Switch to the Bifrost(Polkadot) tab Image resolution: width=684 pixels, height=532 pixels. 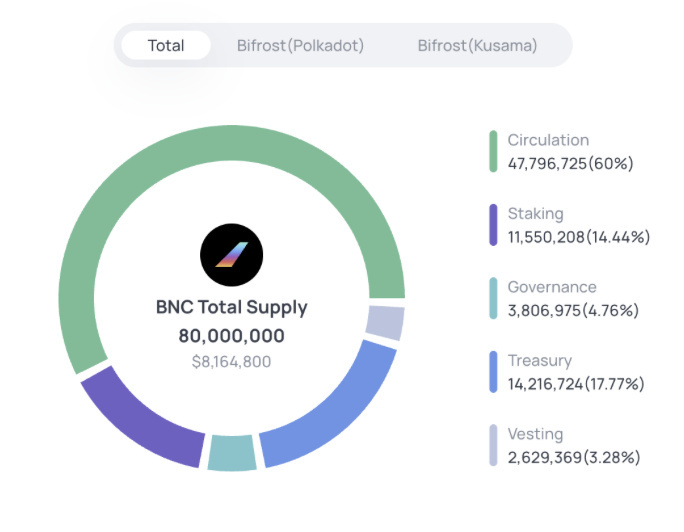click(300, 45)
